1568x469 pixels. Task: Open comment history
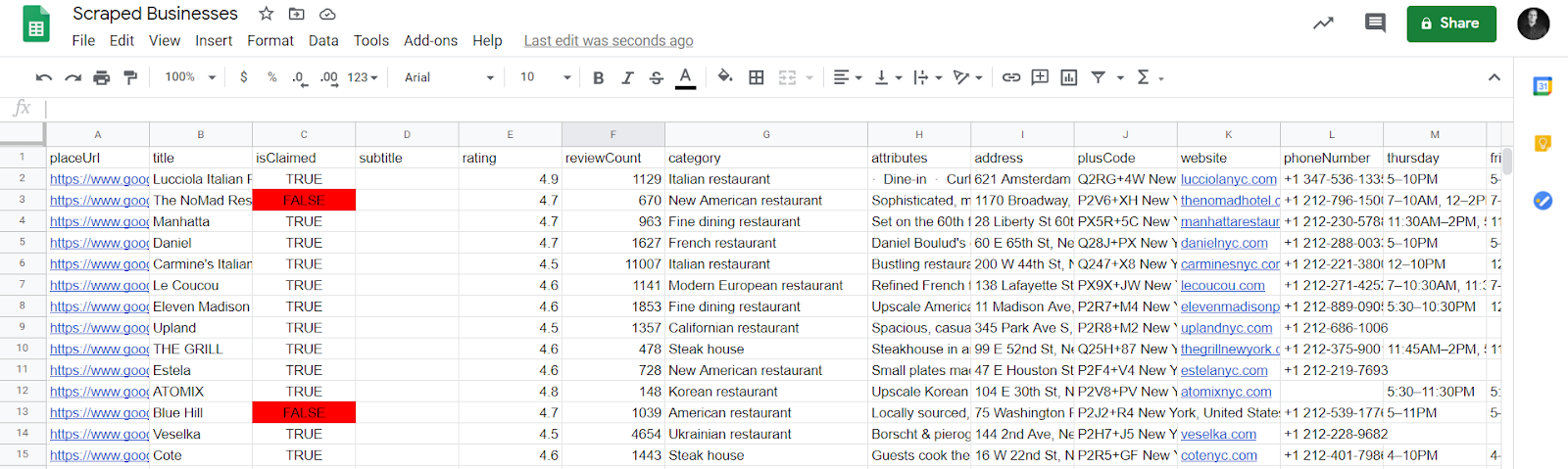[x=1376, y=23]
